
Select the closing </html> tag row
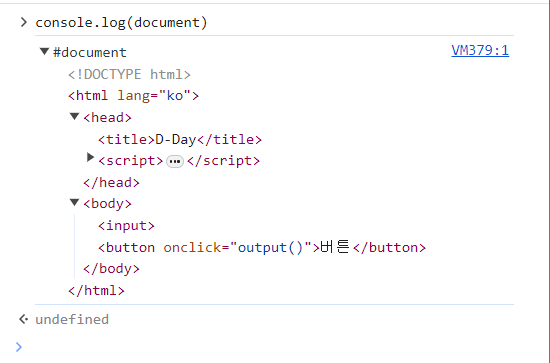click(96, 290)
